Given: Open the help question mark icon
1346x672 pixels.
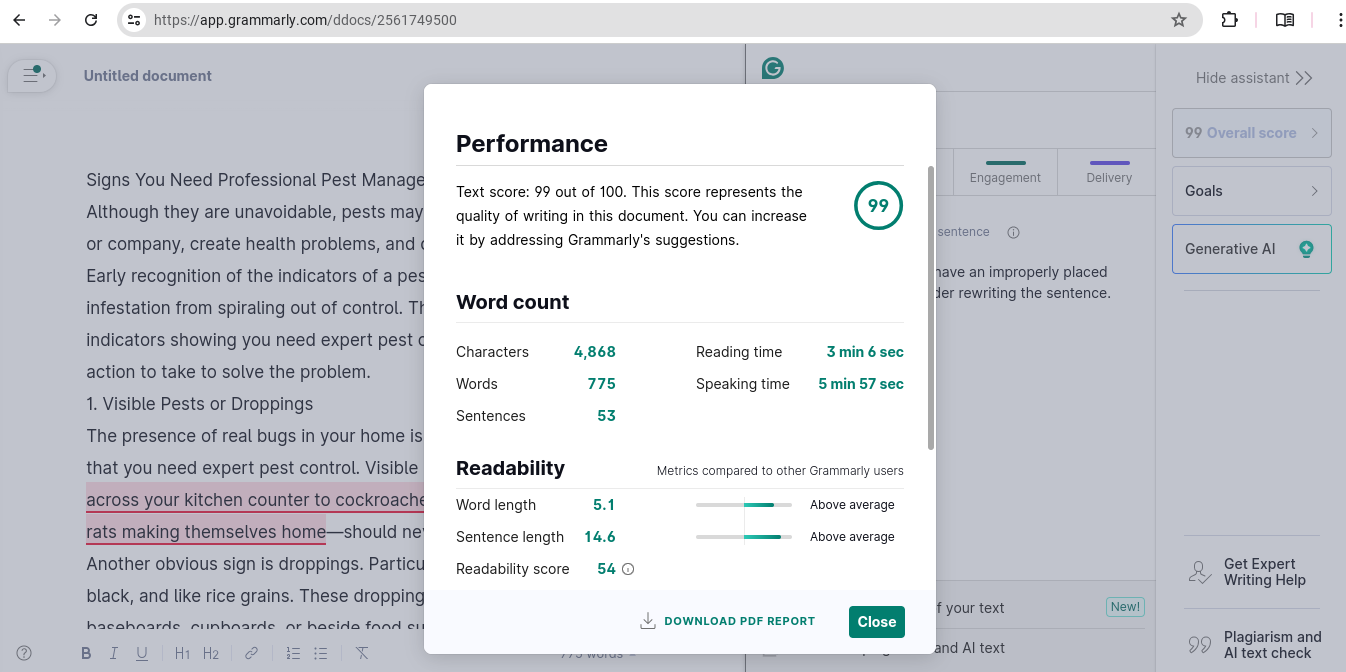Looking at the screenshot, I should click(24, 653).
